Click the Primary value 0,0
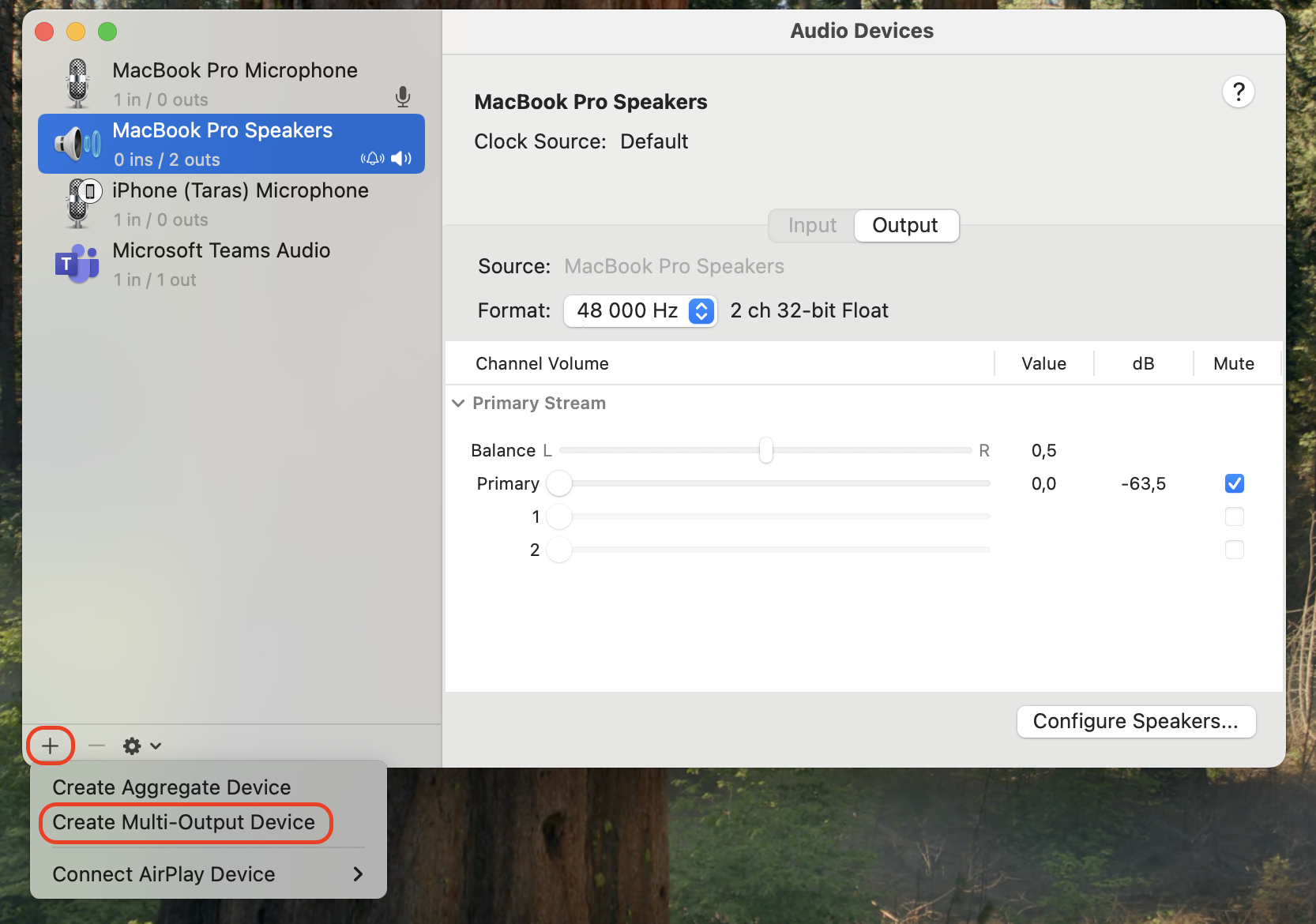The height and width of the screenshot is (924, 1316). 1043,484
